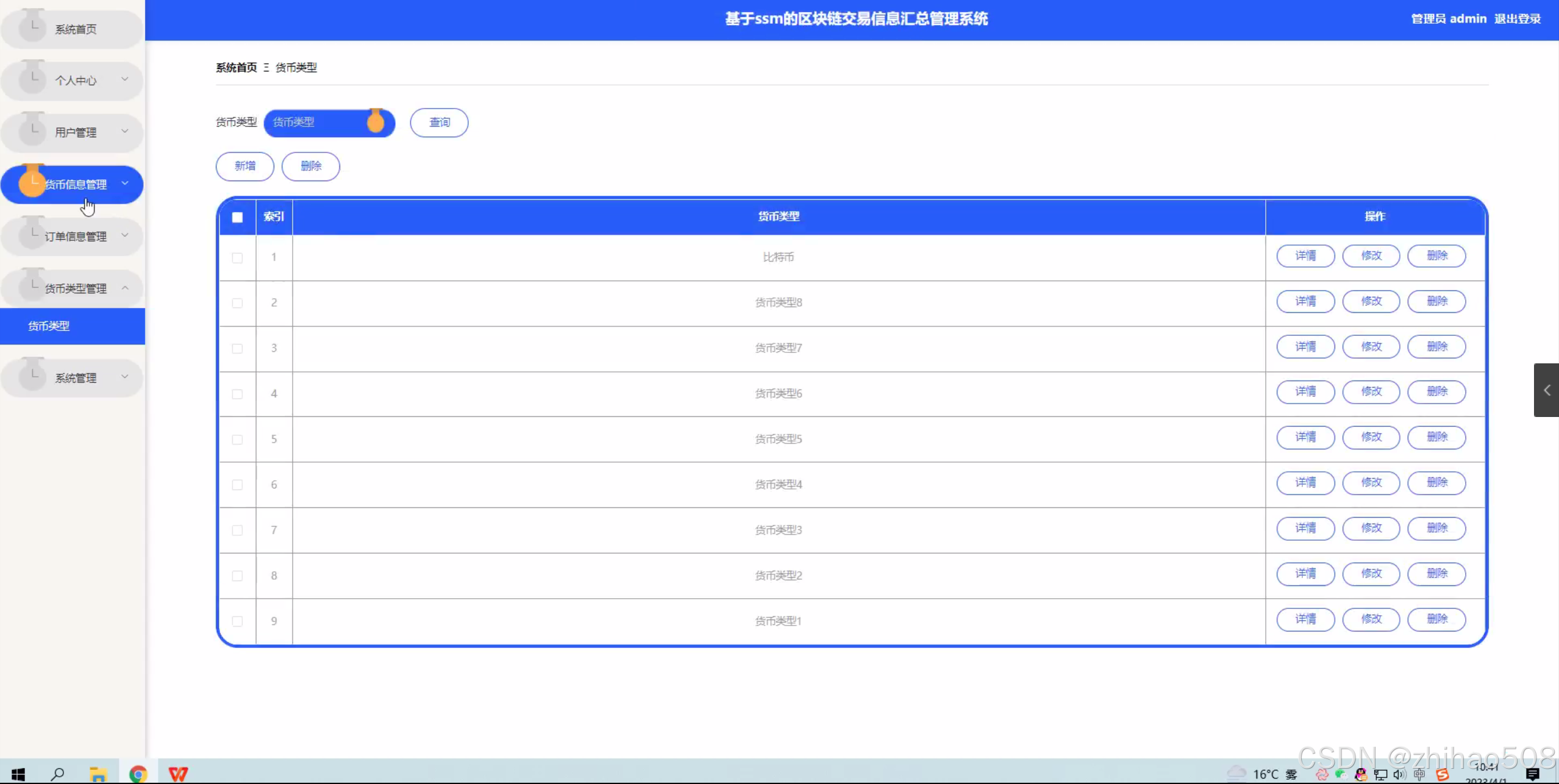Select the 货币类型 submenu item

click(x=49, y=326)
